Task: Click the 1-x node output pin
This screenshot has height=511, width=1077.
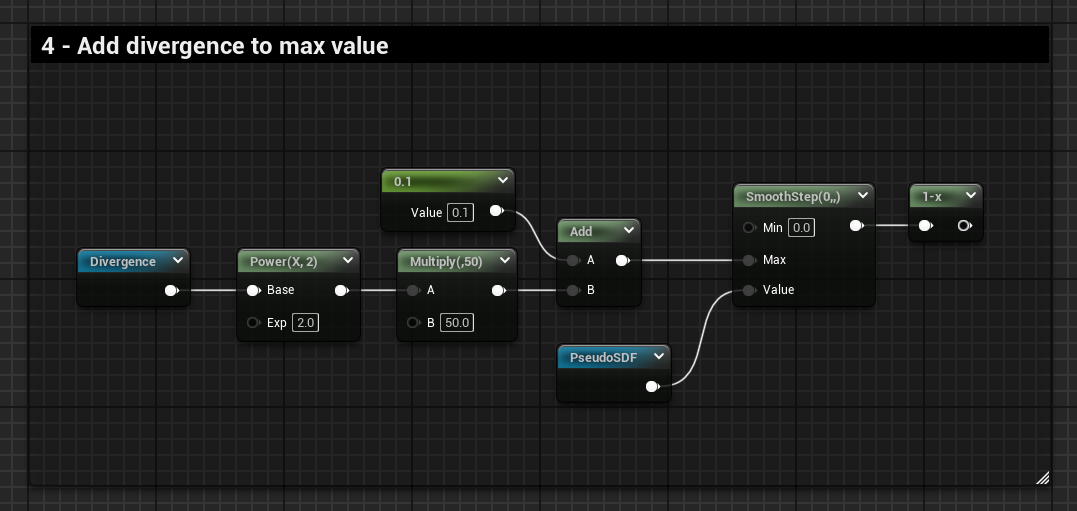Action: pos(963,226)
